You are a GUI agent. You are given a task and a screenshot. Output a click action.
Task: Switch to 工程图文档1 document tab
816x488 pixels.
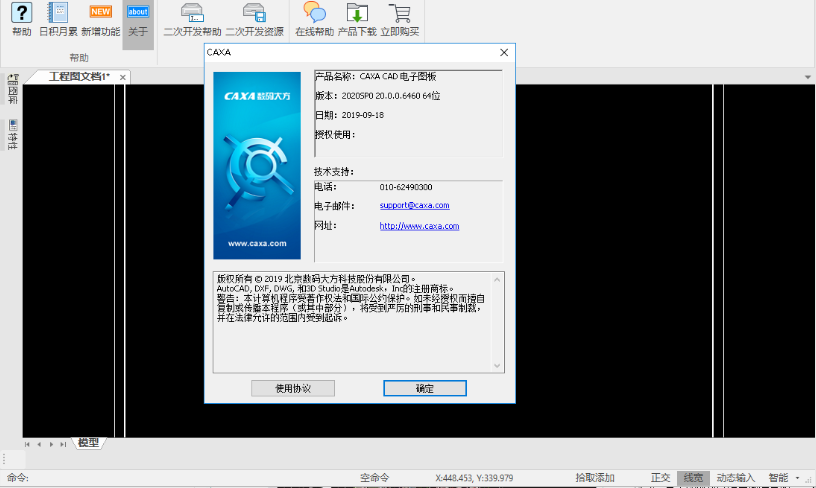[x=79, y=77]
